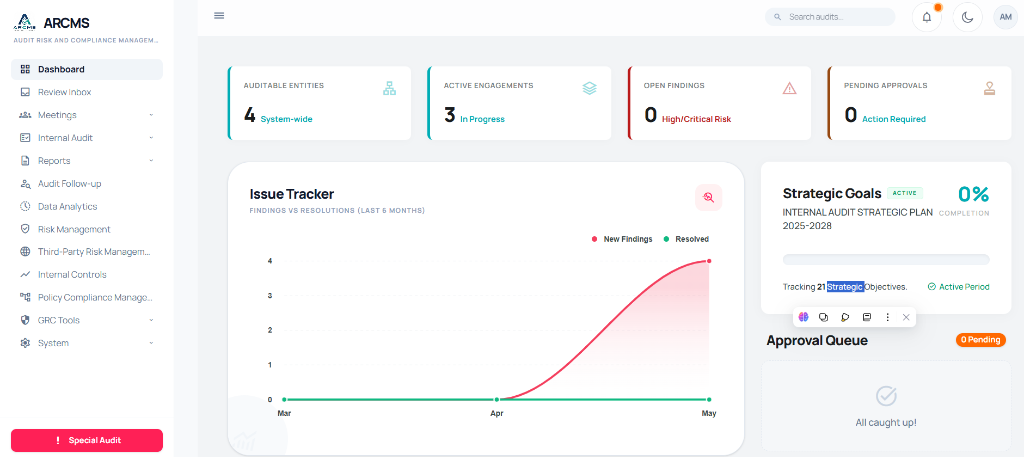This screenshot has height=457, width=1024.
Task: Open the Auditable Entities card
Action: click(319, 103)
